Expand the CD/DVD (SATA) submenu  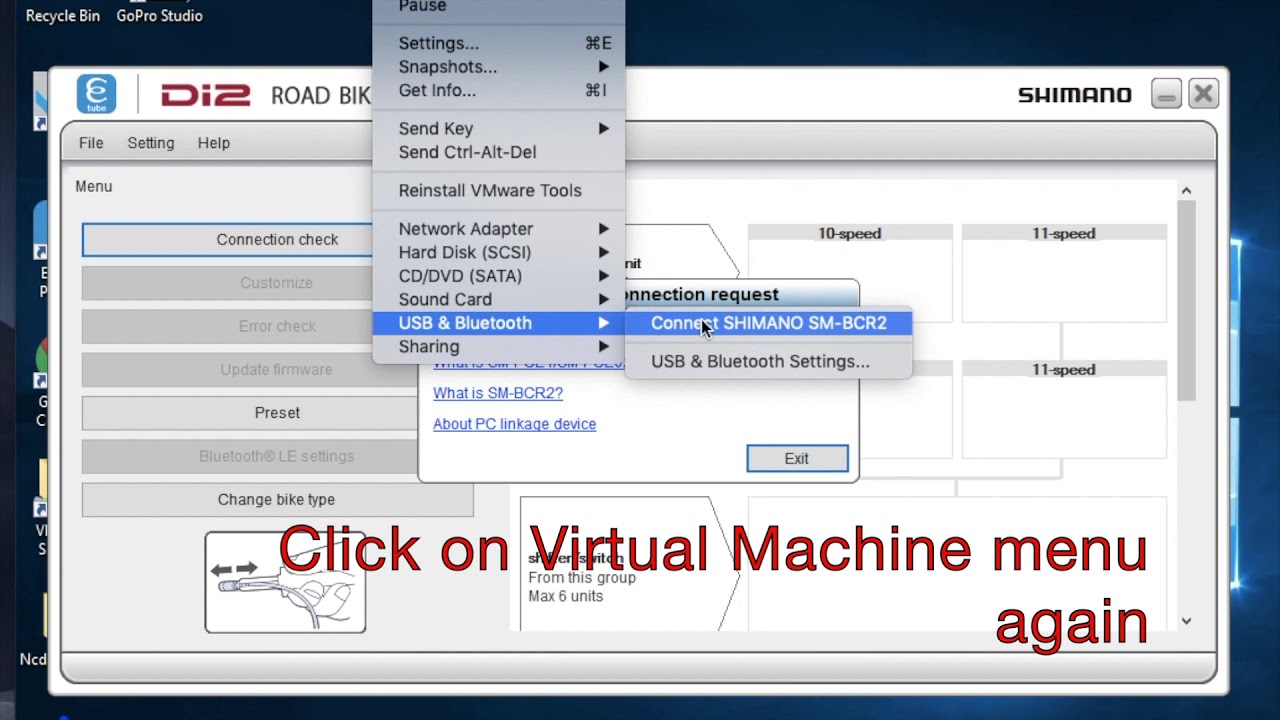click(498, 276)
